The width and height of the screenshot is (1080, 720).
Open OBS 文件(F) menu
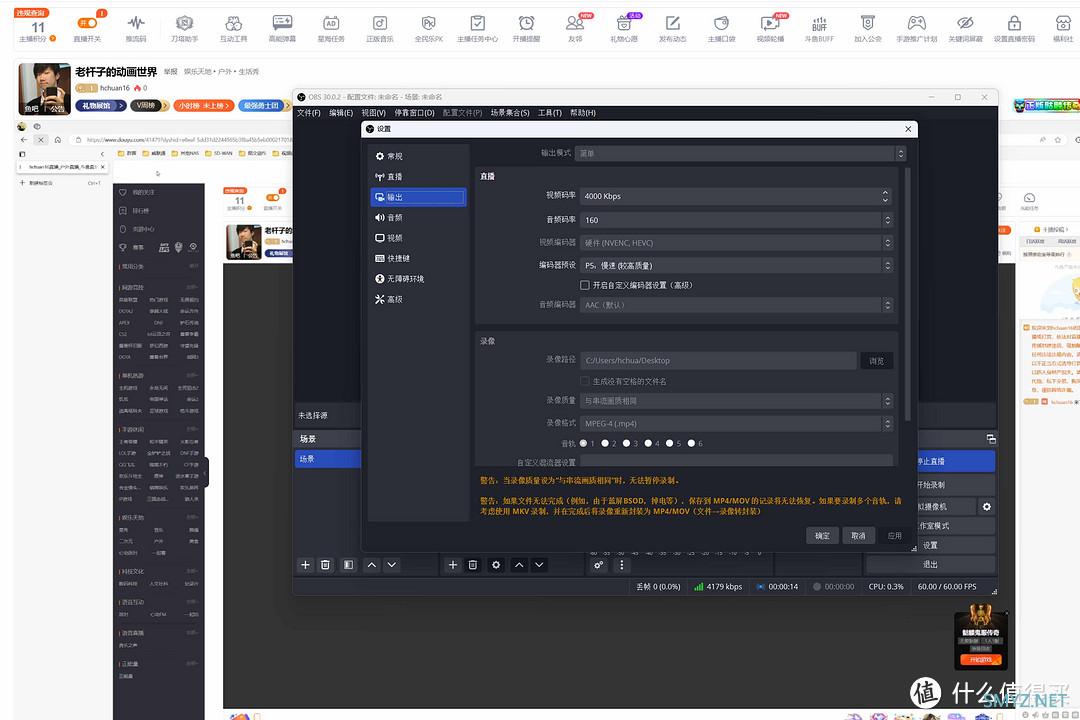point(309,113)
